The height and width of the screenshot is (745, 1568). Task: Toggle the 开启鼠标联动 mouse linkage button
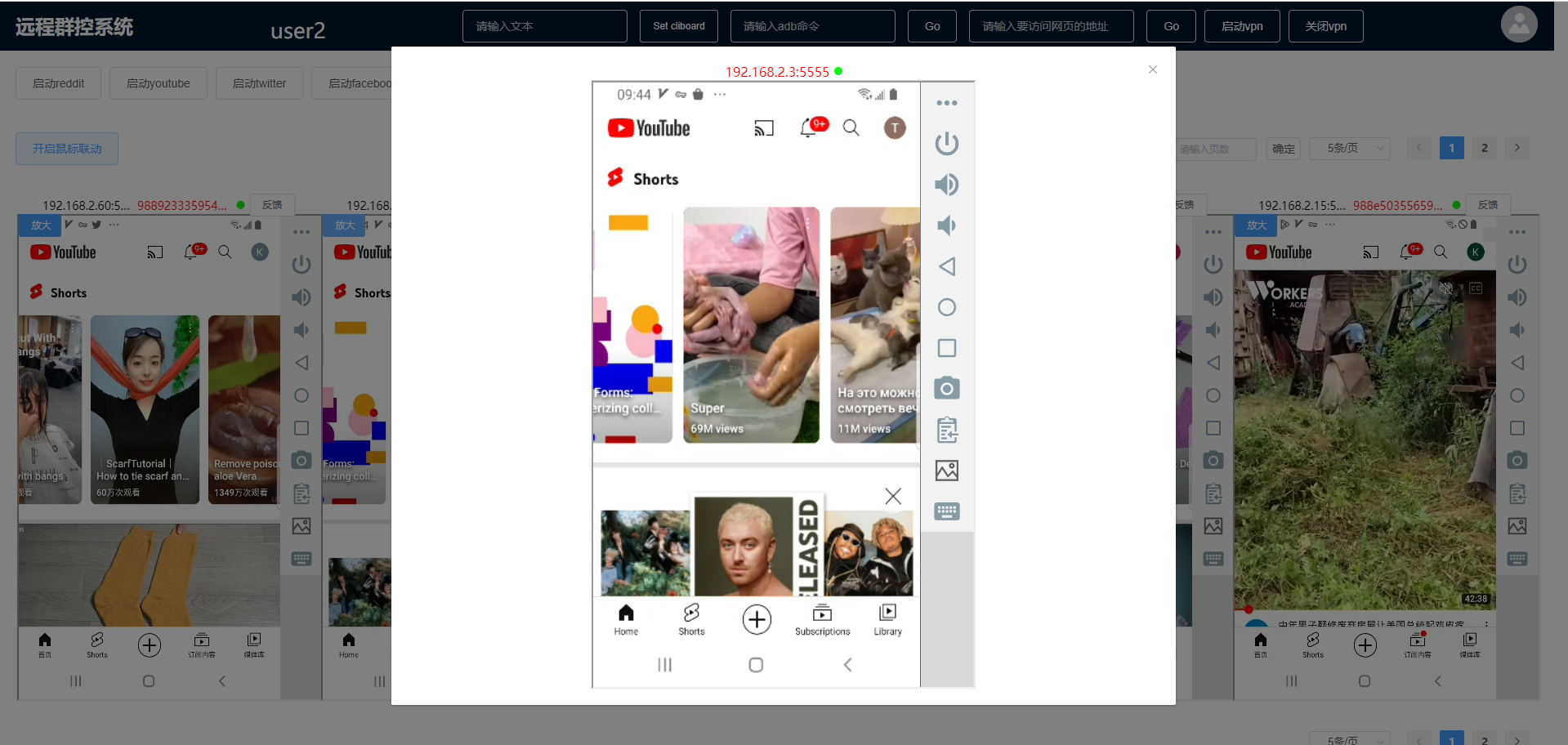(67, 149)
